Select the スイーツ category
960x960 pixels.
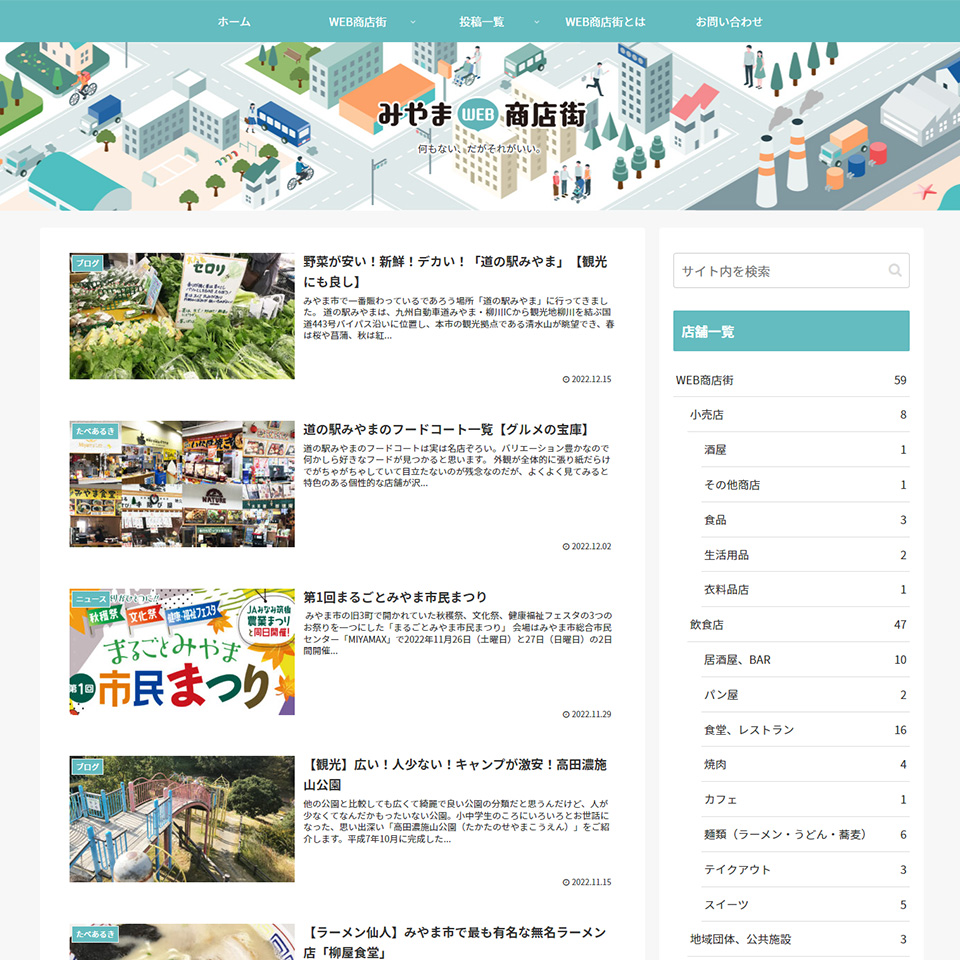click(x=726, y=904)
